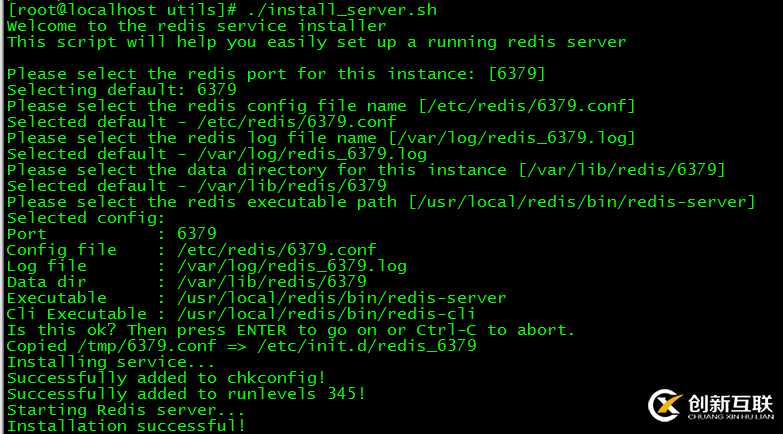
Task: Click the 创新互联 watermark logo icon
Action: pyautogui.click(x=665, y=406)
